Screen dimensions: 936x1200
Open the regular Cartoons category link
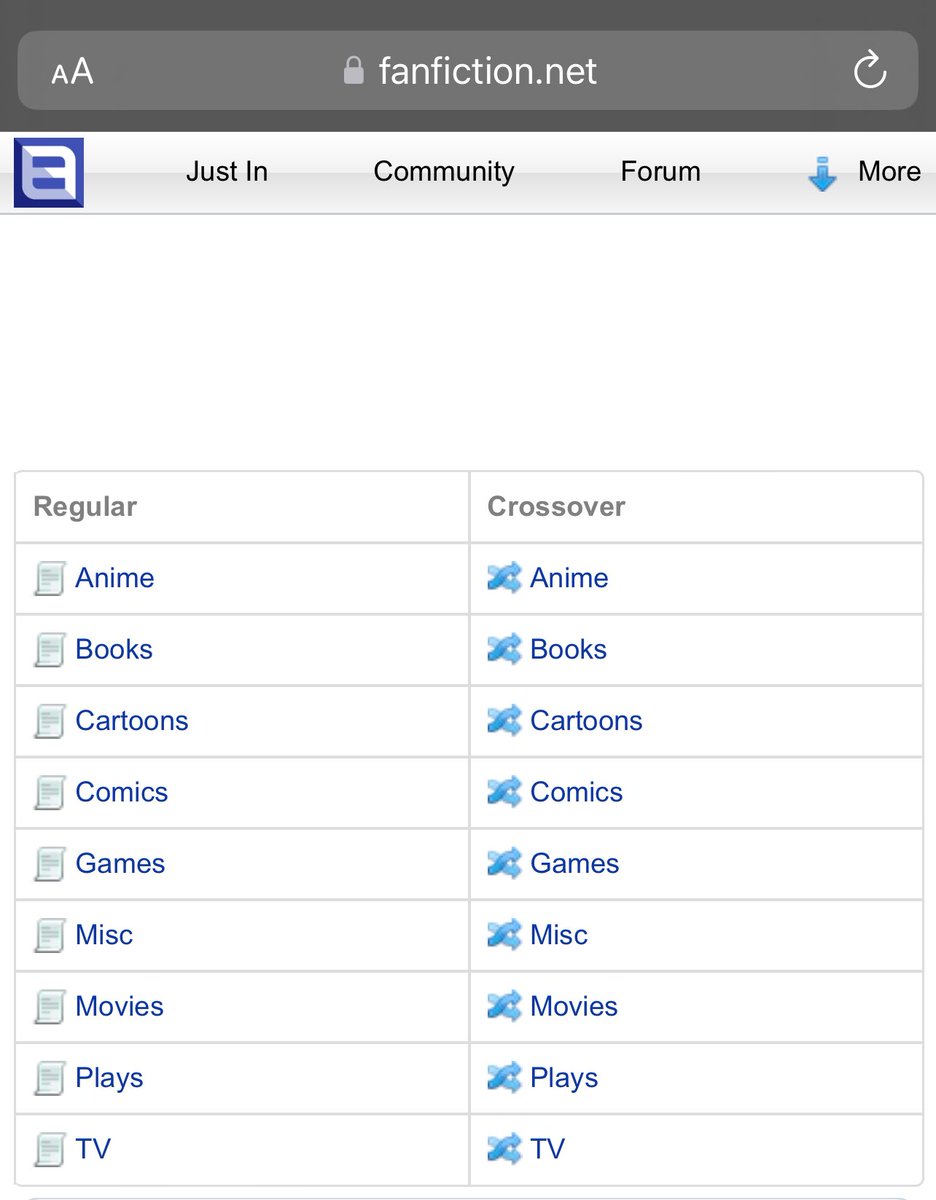[132, 721]
